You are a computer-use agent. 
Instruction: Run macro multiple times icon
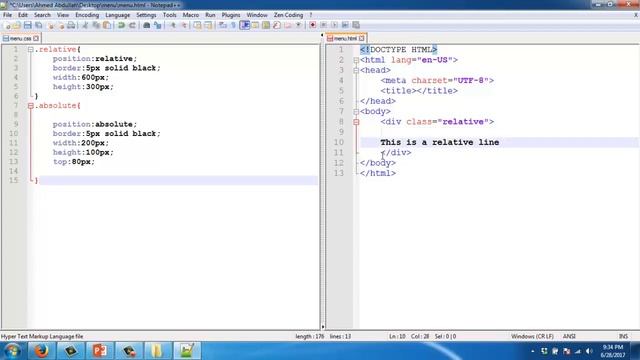tap(345, 25)
